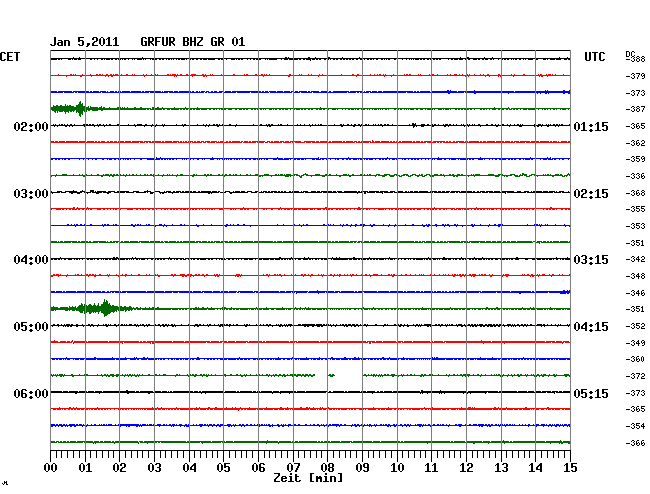This screenshot has width=650, height=494.
Task: Click the DC offset value -379
Action: (635, 76)
